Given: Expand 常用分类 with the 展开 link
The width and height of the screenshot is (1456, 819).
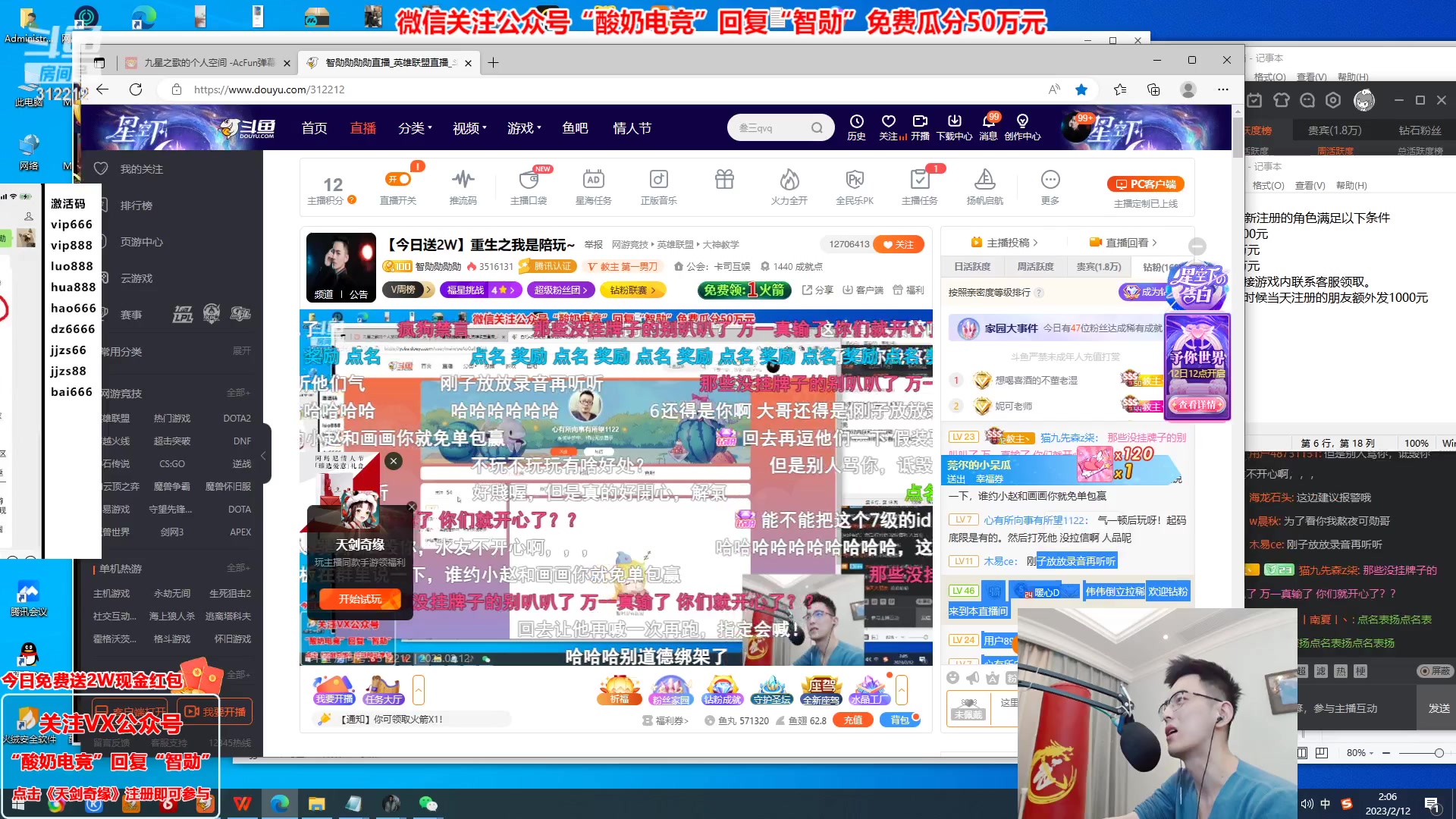Looking at the screenshot, I should (242, 351).
